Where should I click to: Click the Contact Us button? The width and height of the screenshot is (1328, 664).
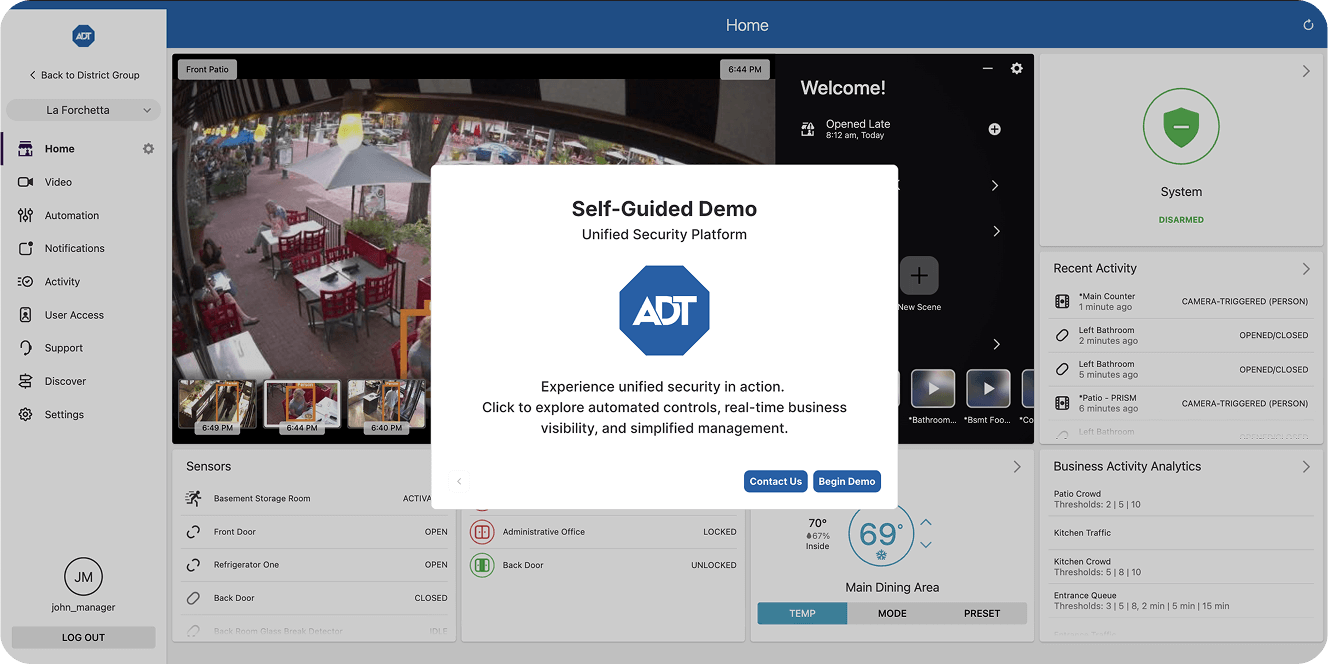point(776,481)
